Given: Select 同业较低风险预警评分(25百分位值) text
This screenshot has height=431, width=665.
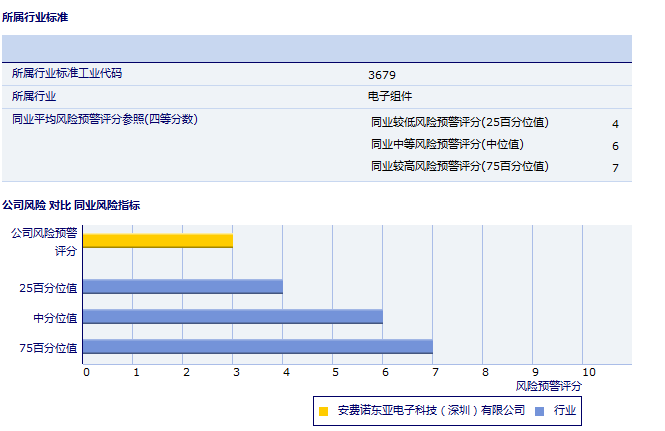Looking at the screenshot, I should [x=460, y=123].
